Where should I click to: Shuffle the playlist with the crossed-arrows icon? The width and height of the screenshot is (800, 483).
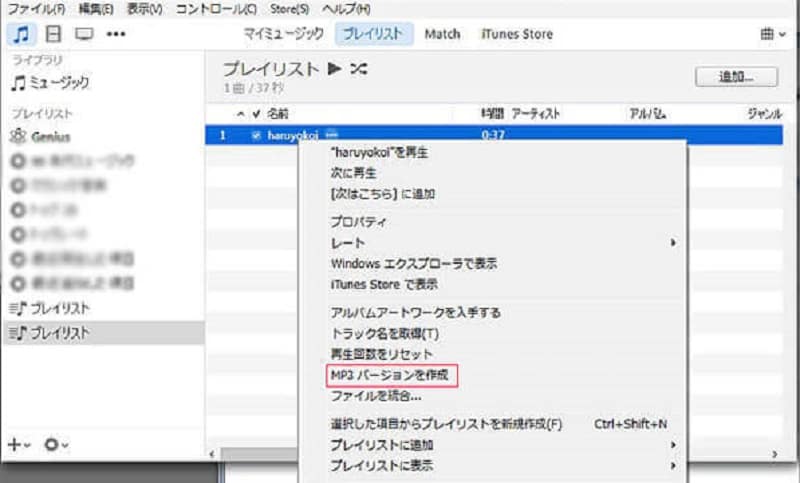(x=359, y=68)
